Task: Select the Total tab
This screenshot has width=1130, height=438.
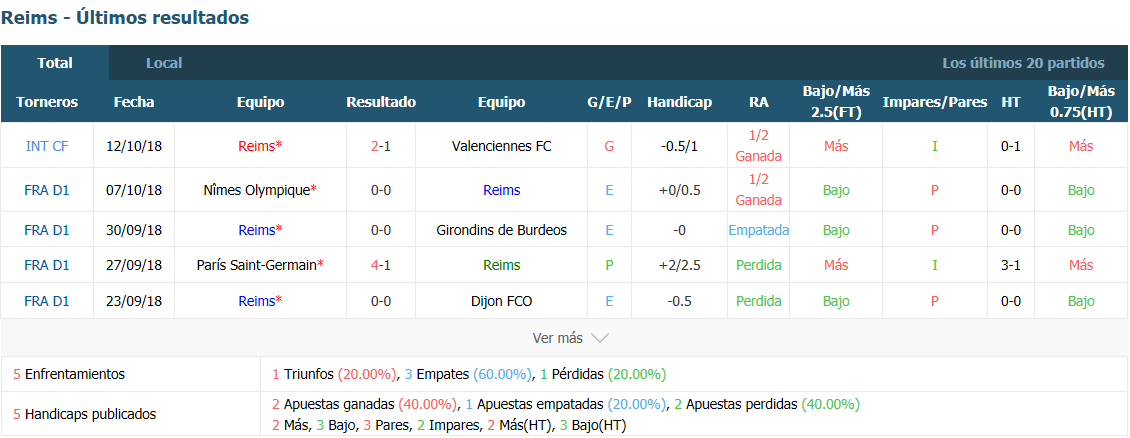Action: pyautogui.click(x=55, y=63)
